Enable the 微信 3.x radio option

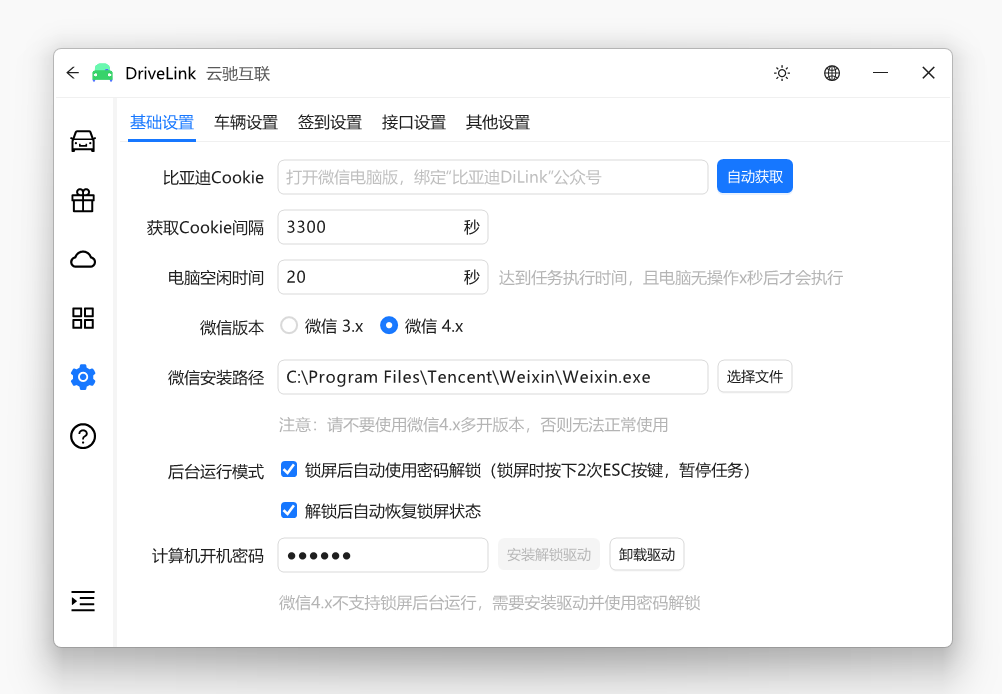(x=289, y=324)
